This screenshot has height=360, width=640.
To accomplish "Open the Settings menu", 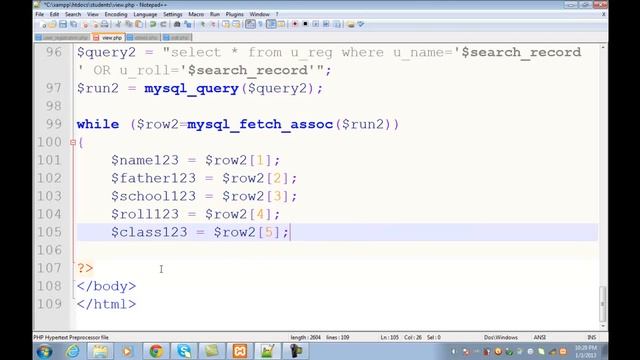I will pyautogui.click(x=173, y=14).
